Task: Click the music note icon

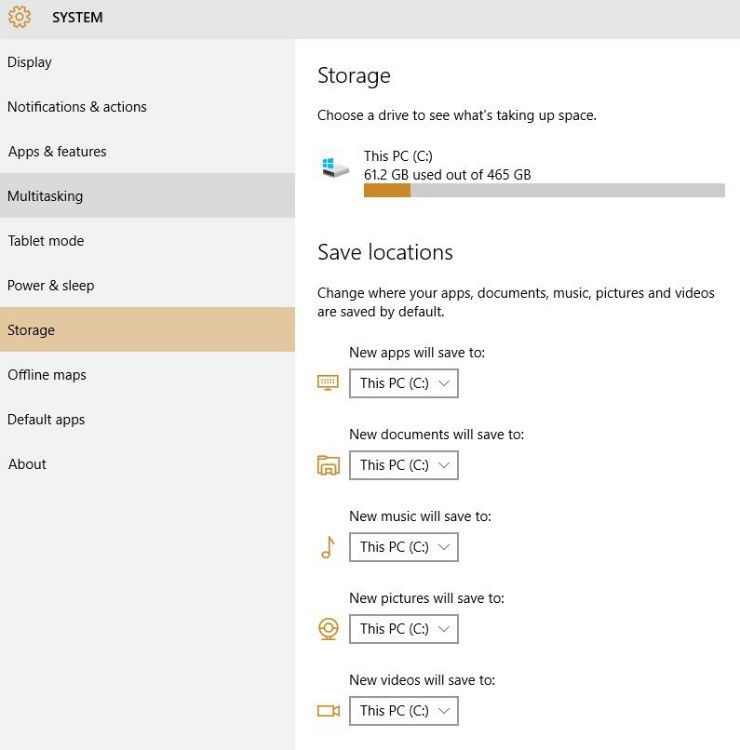Action: (328, 547)
